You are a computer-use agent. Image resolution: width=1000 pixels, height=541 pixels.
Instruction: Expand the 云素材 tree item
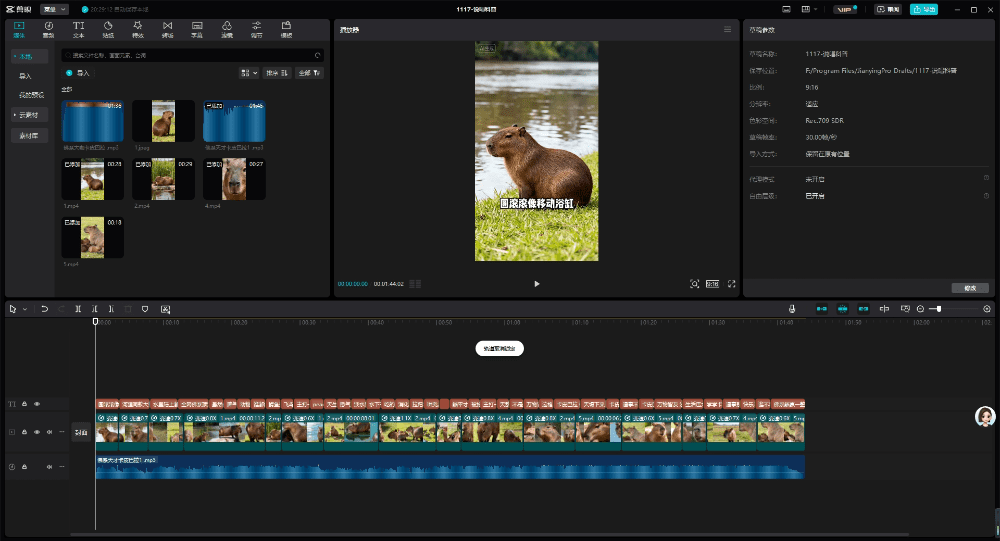pyautogui.click(x=30, y=115)
